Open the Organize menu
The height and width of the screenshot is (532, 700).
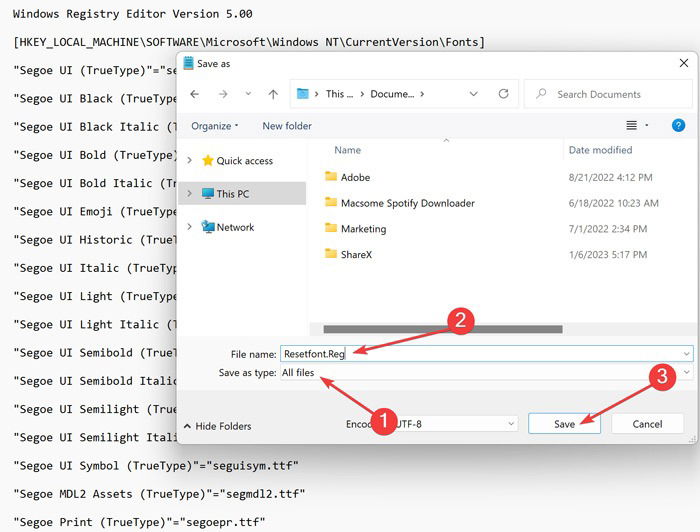[214, 126]
